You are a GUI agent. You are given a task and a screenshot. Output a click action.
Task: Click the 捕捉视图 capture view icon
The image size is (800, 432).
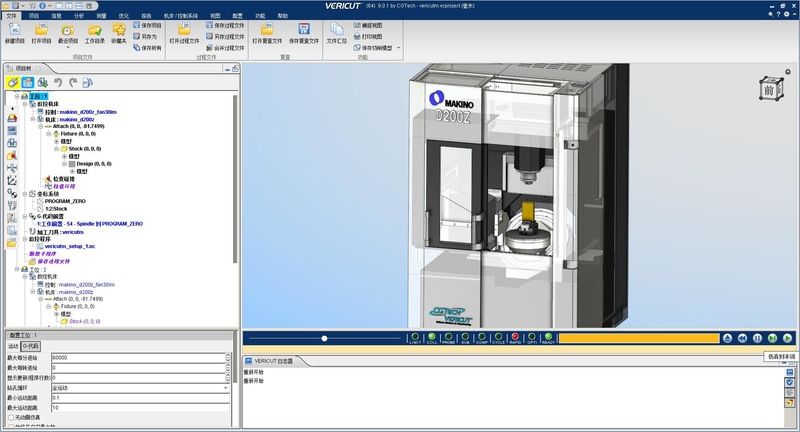pos(357,25)
